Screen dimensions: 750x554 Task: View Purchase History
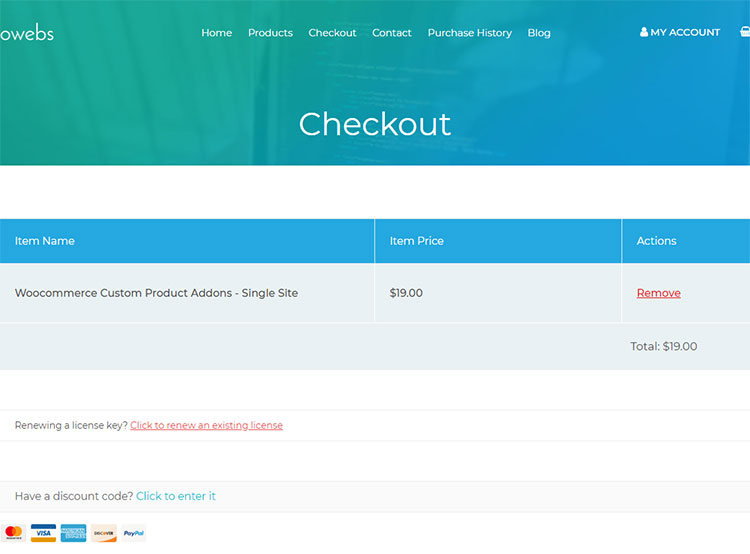click(x=470, y=33)
